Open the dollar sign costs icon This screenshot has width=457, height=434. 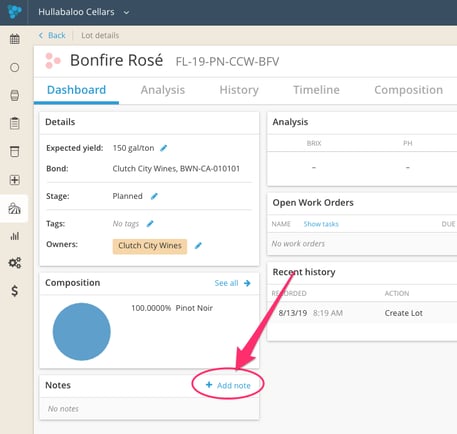pyautogui.click(x=14, y=291)
